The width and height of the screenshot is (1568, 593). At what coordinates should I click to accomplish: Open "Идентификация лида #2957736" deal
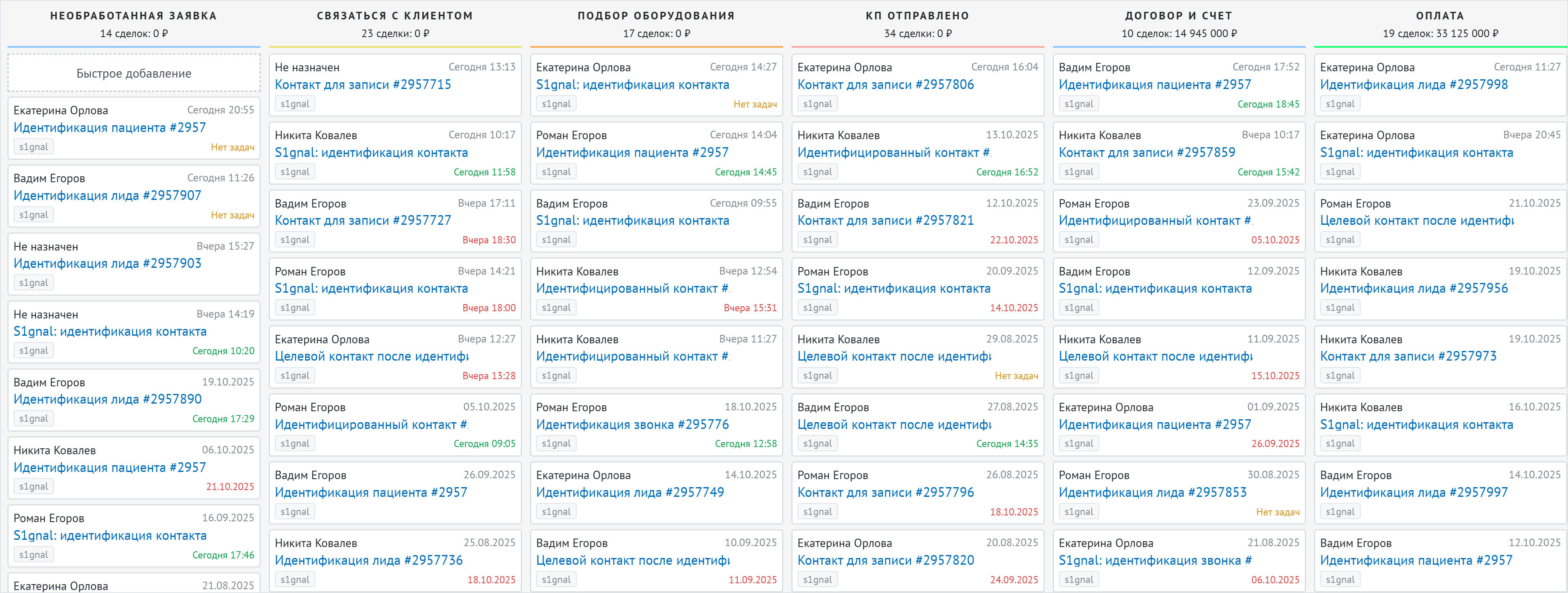click(370, 560)
